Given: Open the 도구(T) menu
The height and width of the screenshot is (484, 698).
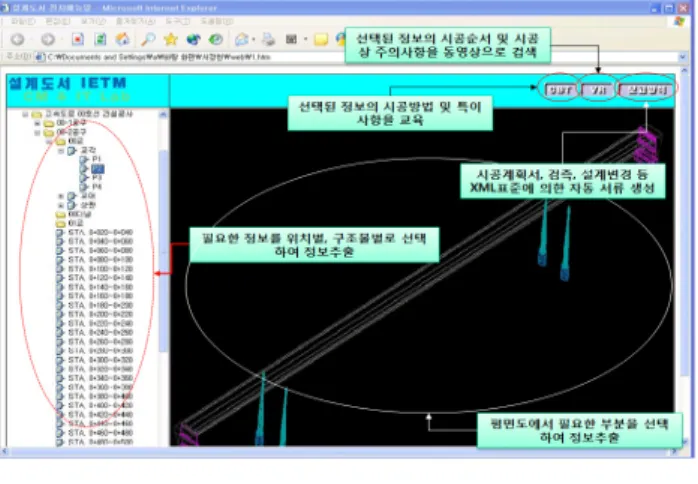Looking at the screenshot, I should [x=178, y=21].
